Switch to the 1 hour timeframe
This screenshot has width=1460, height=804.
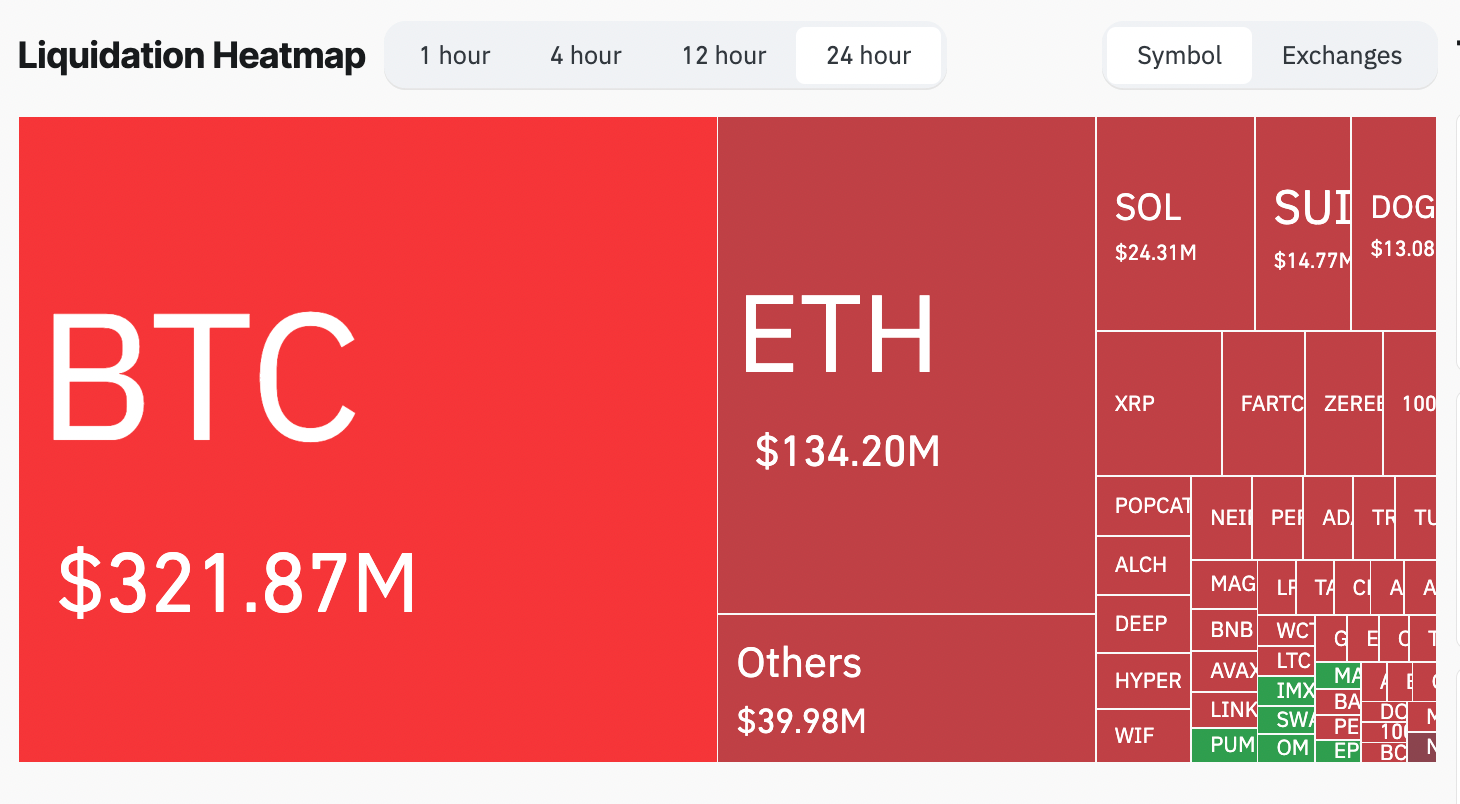[455, 55]
